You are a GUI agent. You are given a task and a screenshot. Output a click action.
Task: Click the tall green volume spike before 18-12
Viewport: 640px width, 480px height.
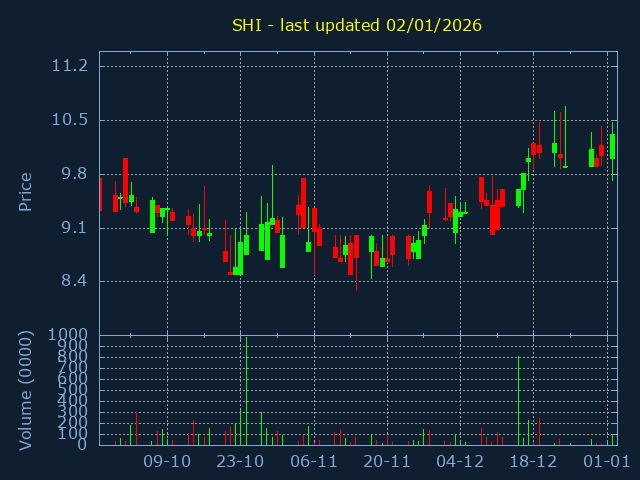518,400
